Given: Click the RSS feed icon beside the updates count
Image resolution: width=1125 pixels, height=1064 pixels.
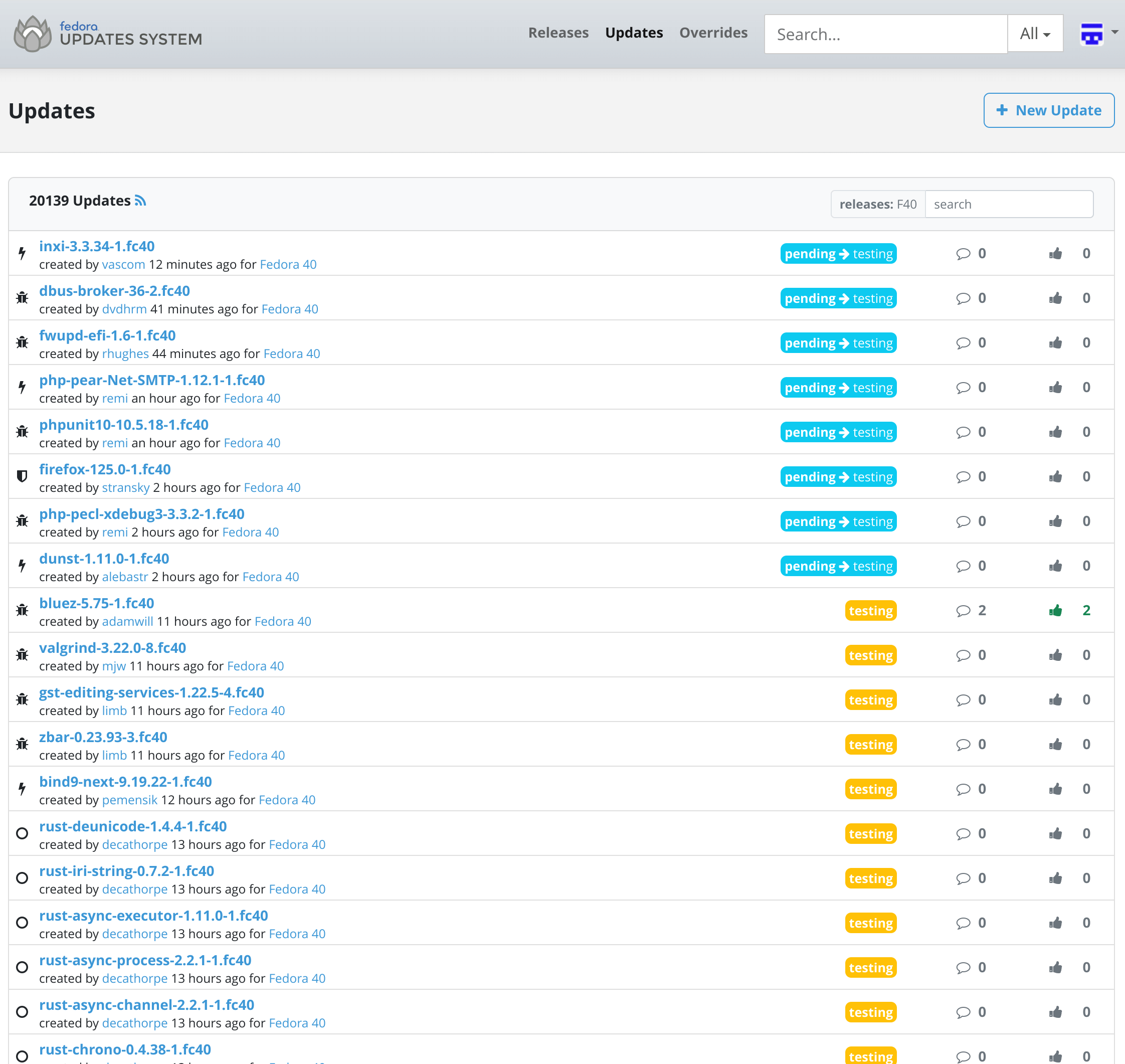Looking at the screenshot, I should point(140,200).
